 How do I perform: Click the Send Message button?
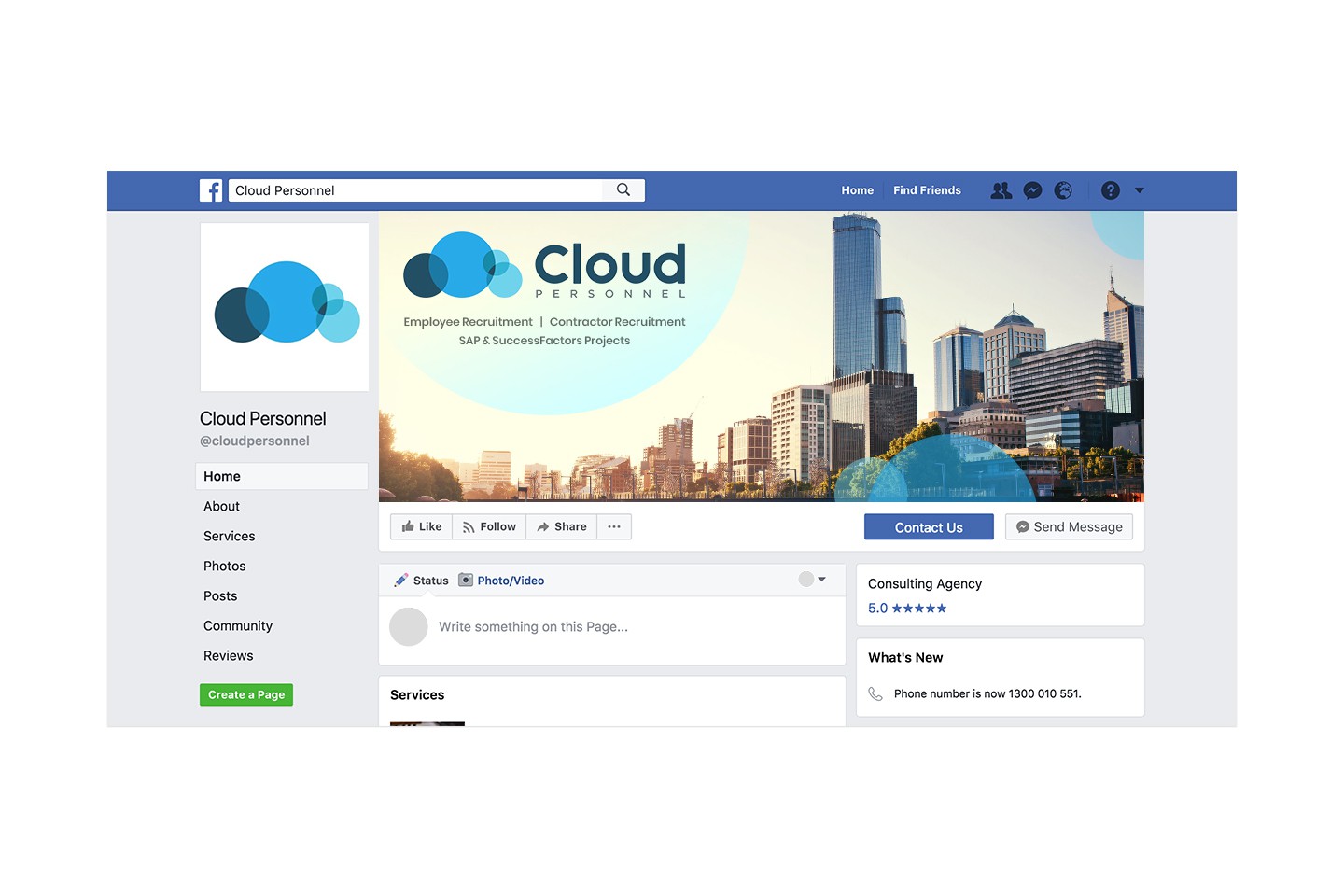pos(1069,527)
